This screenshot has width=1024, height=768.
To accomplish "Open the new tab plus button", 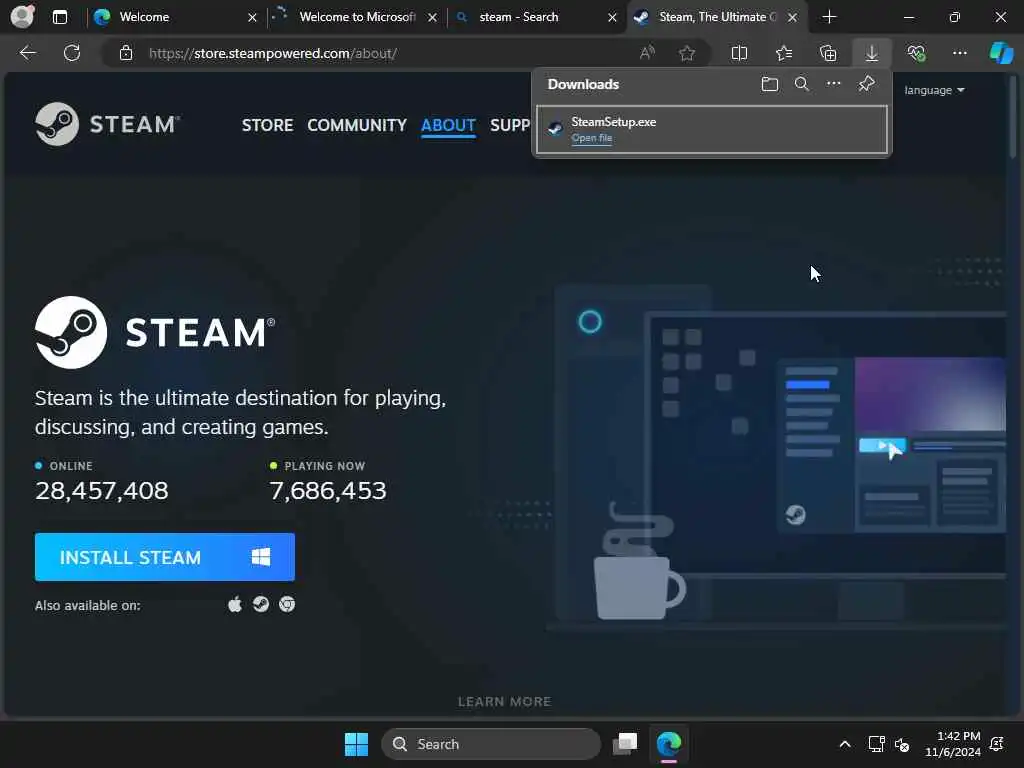I will coord(829,17).
